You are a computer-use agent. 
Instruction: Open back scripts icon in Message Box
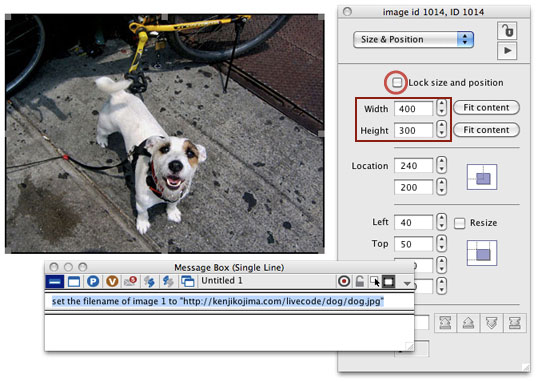point(168,282)
